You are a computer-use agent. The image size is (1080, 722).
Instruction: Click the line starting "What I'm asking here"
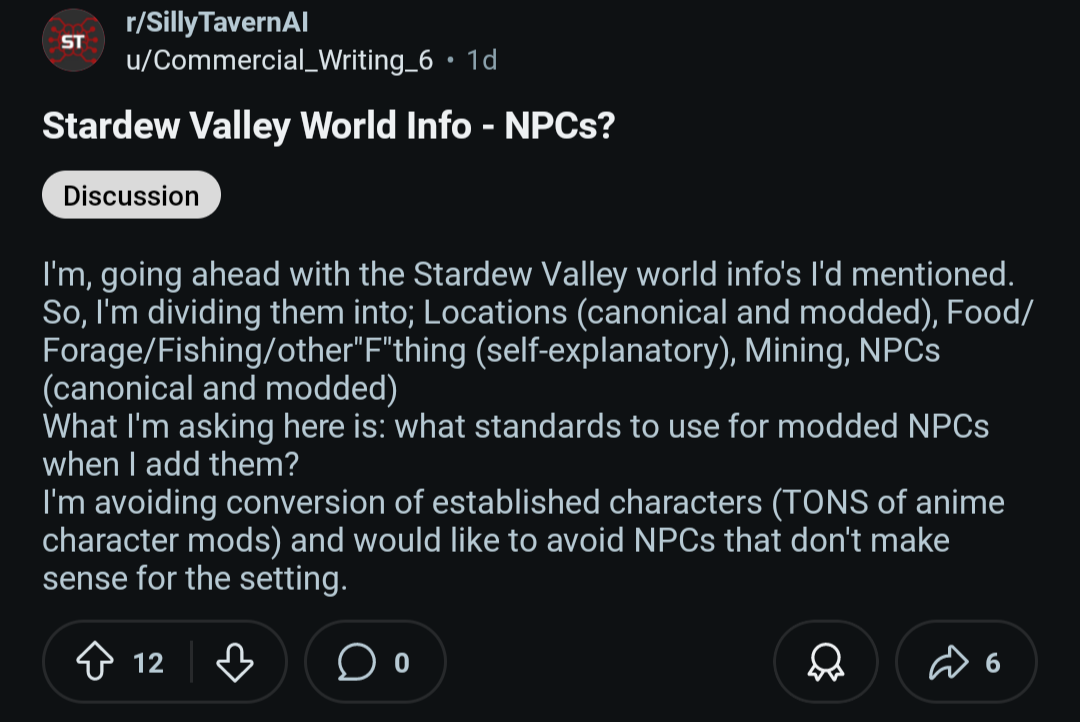516,426
